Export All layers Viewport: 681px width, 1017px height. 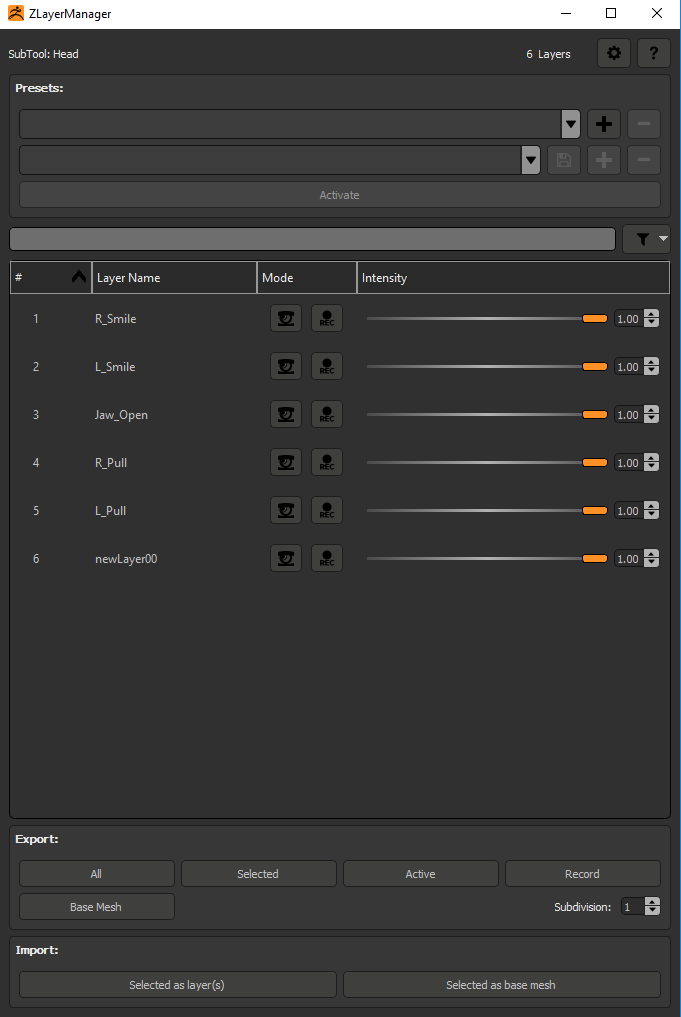pyautogui.click(x=97, y=874)
